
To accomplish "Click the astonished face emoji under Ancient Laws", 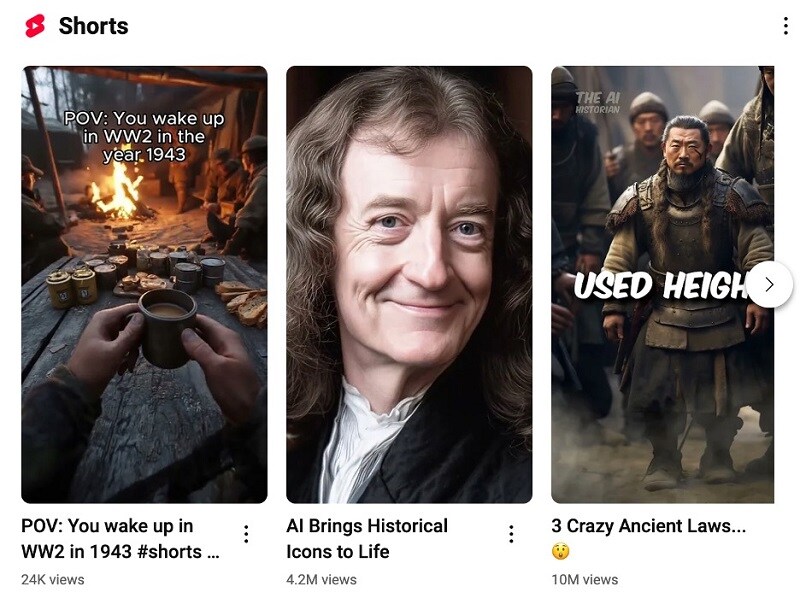I will tap(560, 552).
